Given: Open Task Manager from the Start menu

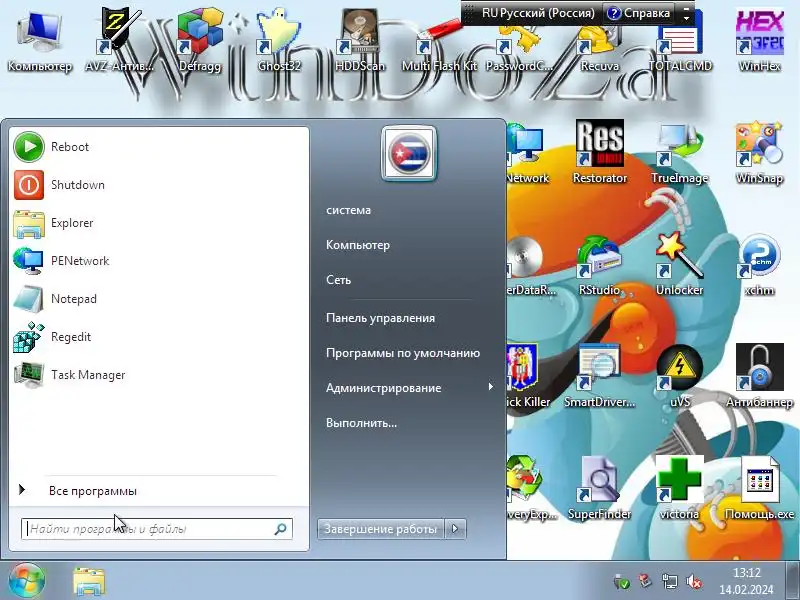Looking at the screenshot, I should click(x=159, y=375).
